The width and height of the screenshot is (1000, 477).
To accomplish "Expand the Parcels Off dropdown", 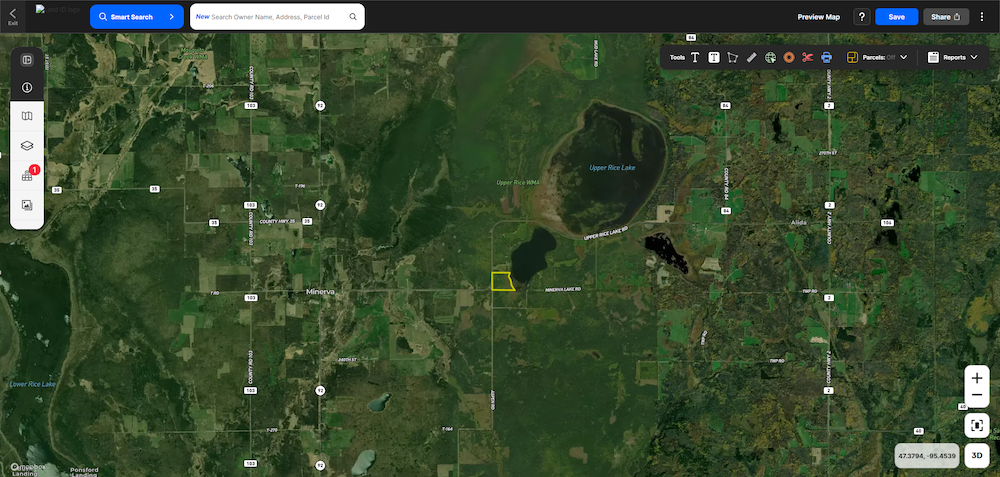I will click(x=903, y=58).
